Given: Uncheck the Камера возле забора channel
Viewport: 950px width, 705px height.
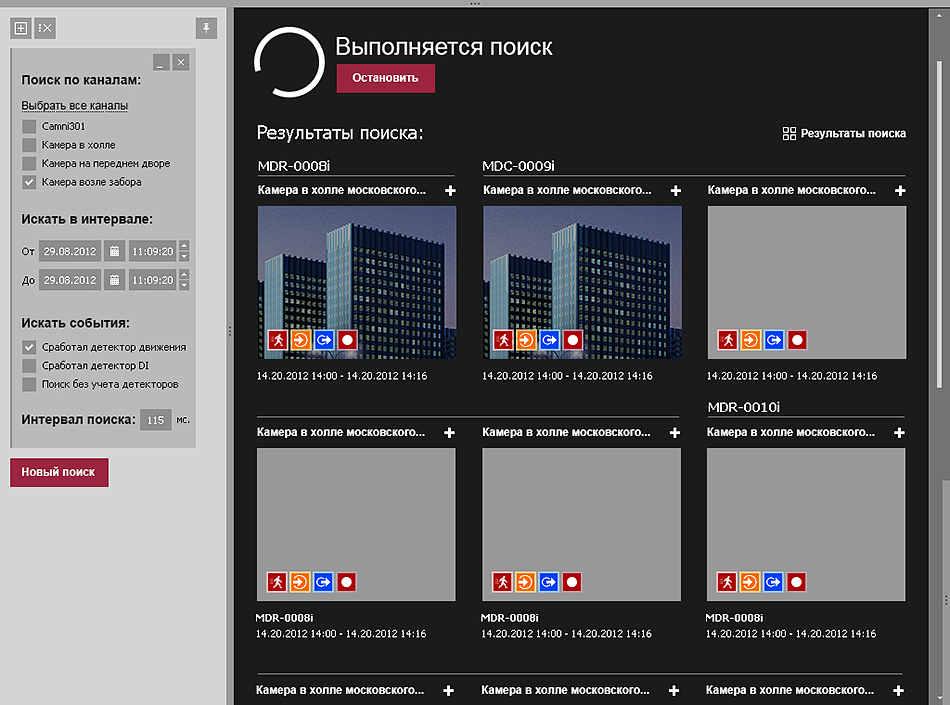Looking at the screenshot, I should pyautogui.click(x=29, y=182).
